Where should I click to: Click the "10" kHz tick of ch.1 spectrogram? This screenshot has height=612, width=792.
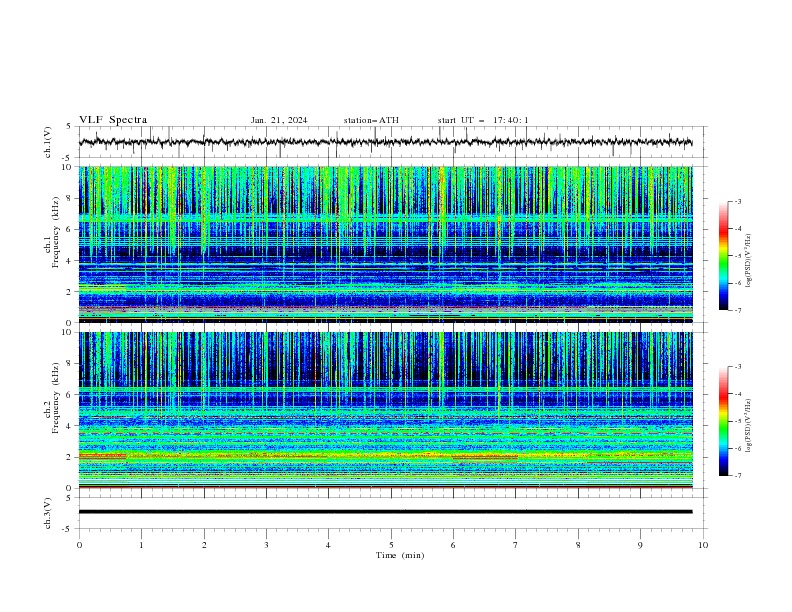[x=67, y=167]
